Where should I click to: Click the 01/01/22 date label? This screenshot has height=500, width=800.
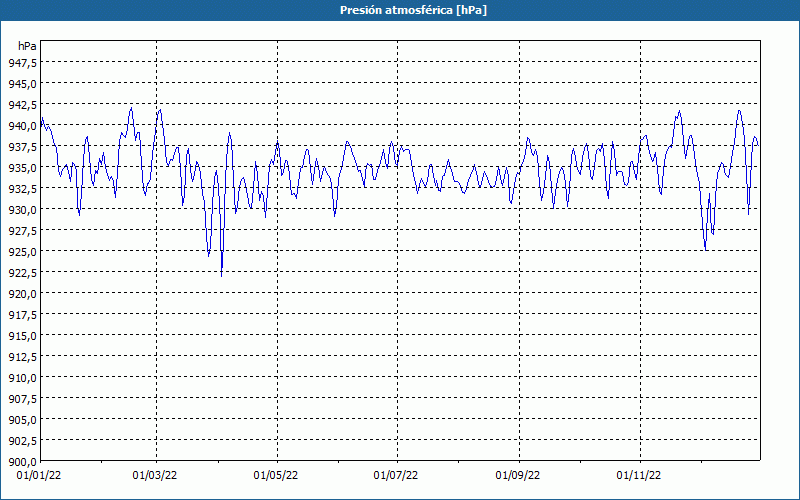[x=39, y=476]
